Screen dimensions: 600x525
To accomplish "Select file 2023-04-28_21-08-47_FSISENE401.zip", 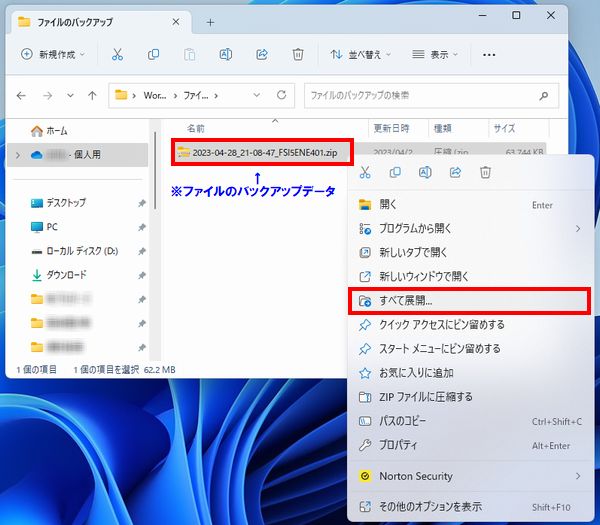I will click(263, 152).
